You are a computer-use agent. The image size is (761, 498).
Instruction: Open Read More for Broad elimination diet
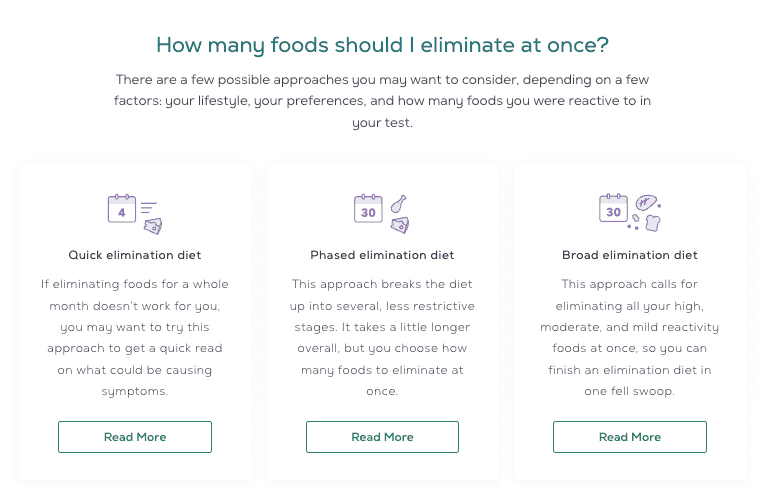click(630, 437)
